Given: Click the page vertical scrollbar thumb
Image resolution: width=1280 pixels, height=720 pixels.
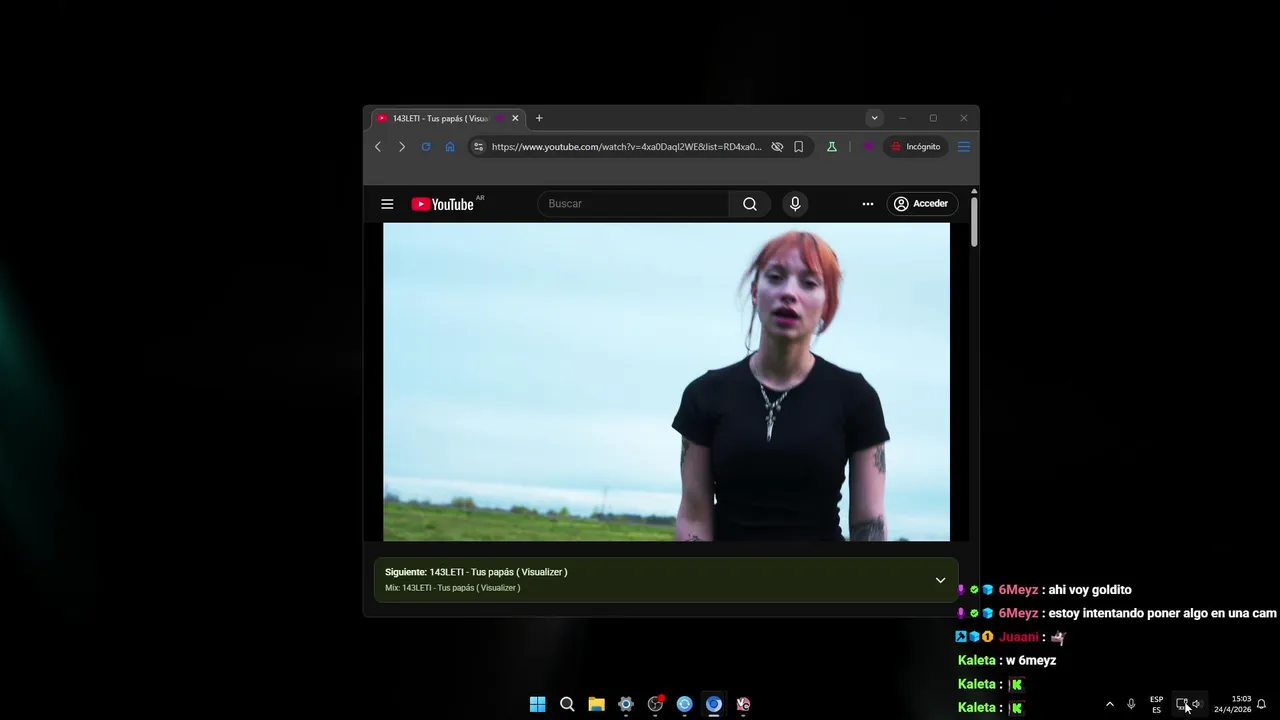Looking at the screenshot, I should [x=974, y=222].
